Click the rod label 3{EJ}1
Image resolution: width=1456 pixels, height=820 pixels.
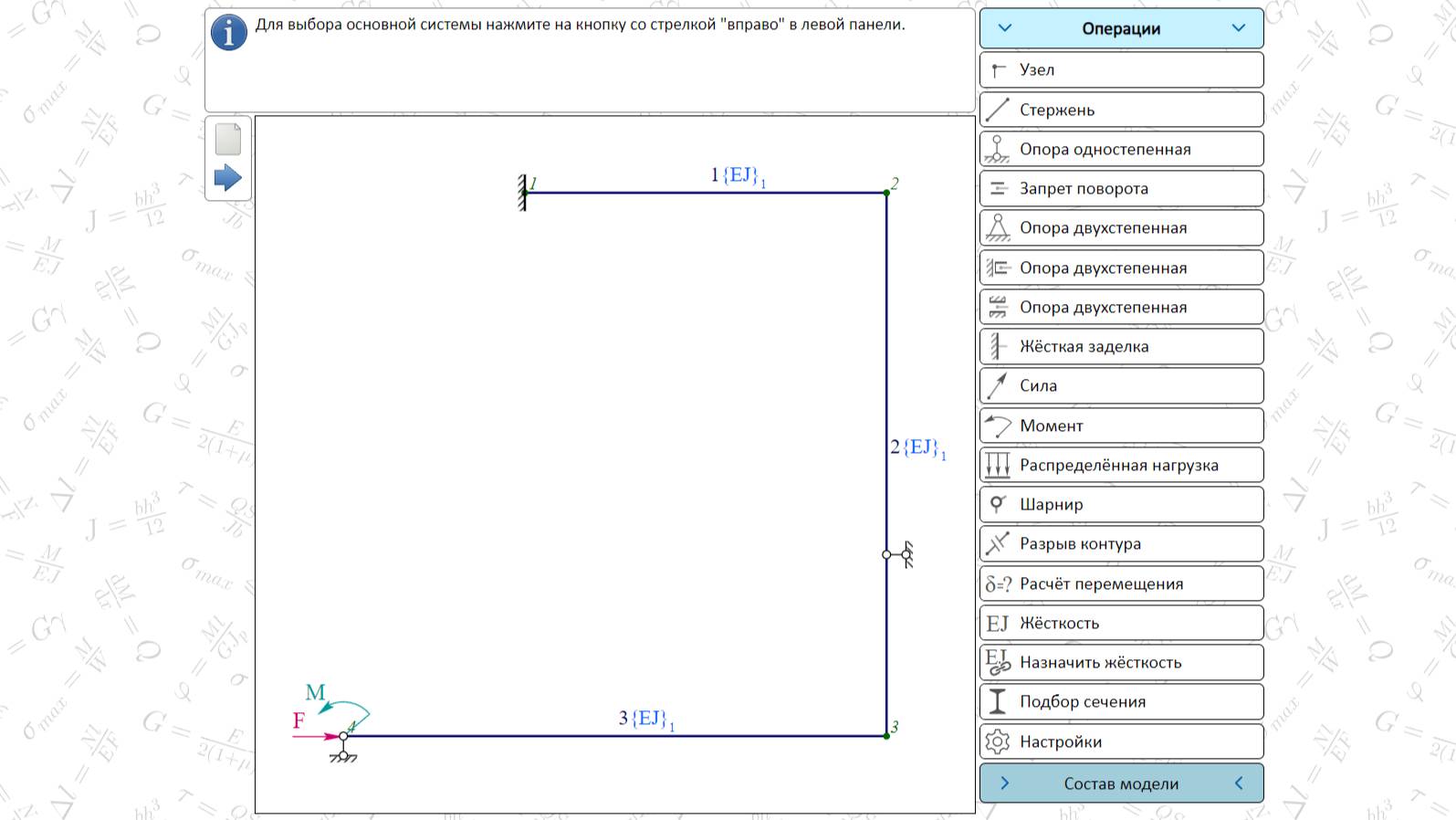tap(646, 720)
